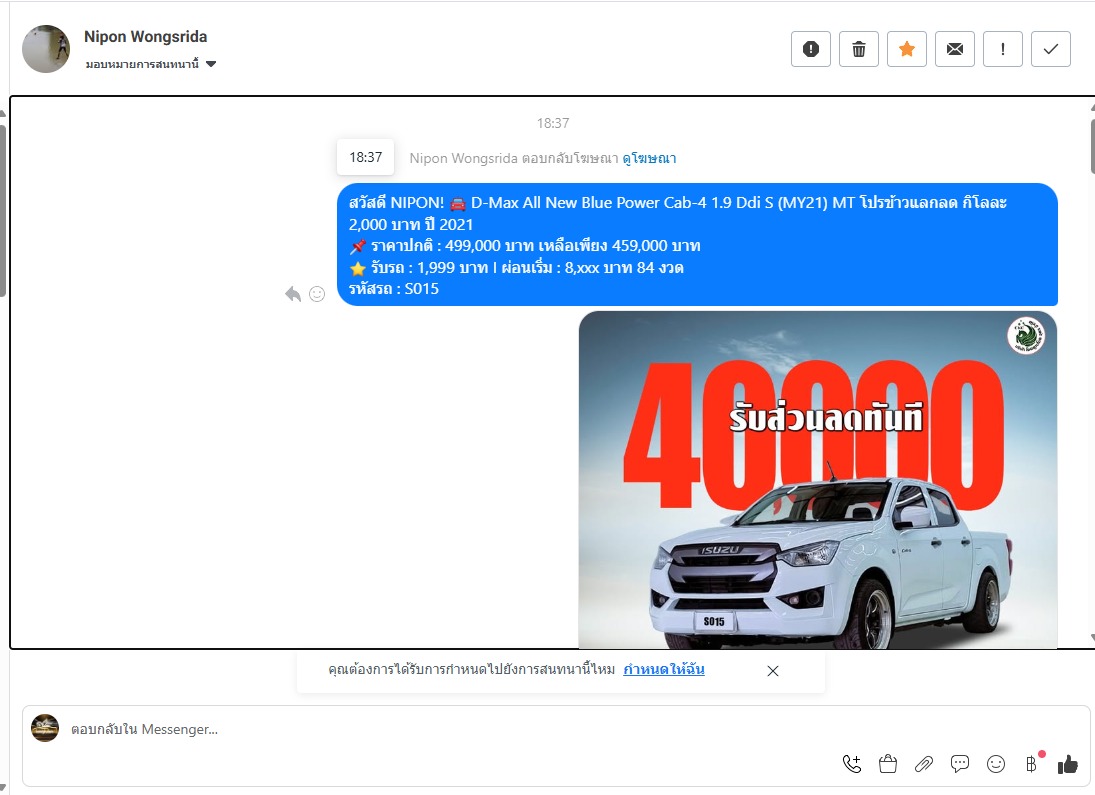Image resolution: width=1095 pixels, height=795 pixels.
Task: Click the spam report octagon icon
Action: (811, 49)
